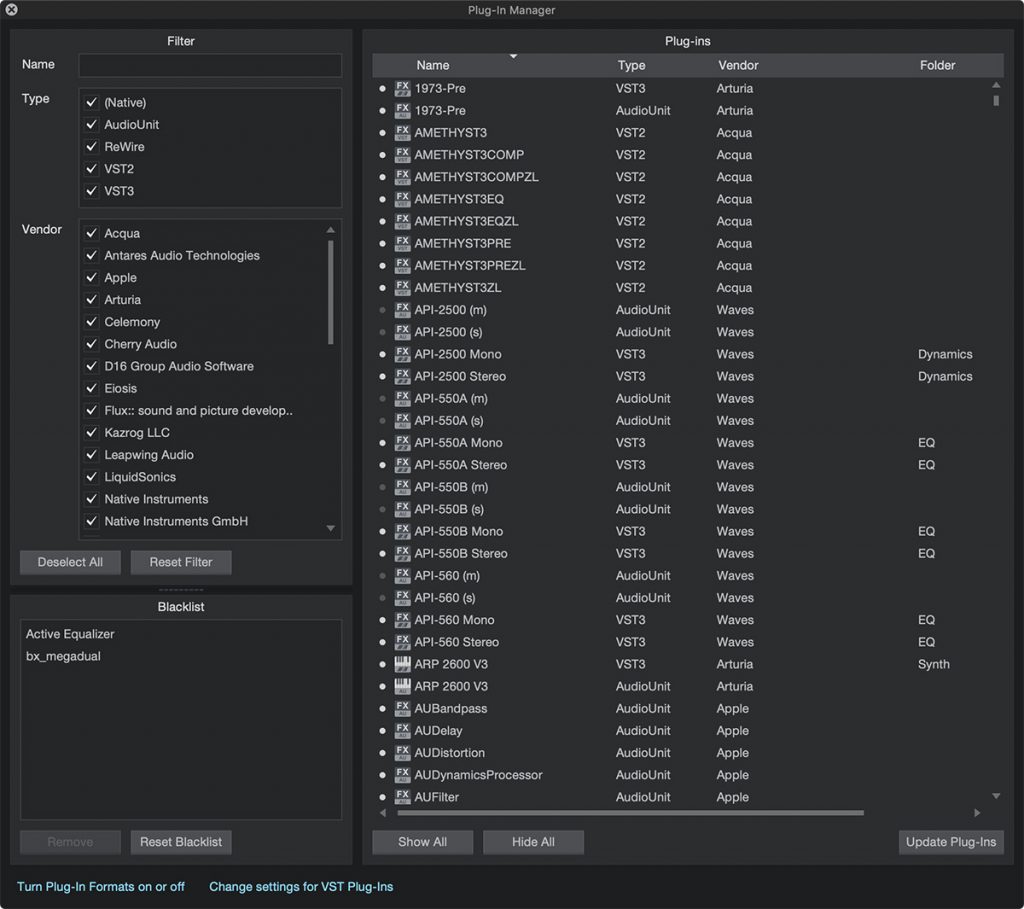Sort plug-ins by Type column
This screenshot has width=1024, height=909.
pos(632,65)
